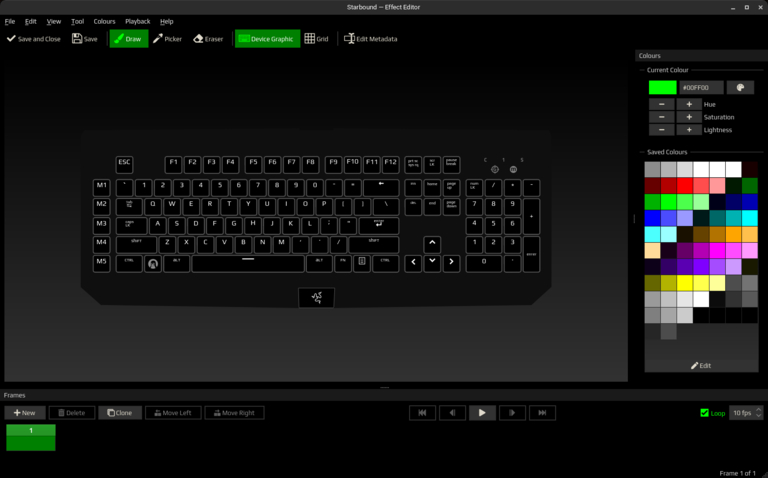768x478 pixels.
Task: Maximize the Effect Editor window
Action: point(746,7)
